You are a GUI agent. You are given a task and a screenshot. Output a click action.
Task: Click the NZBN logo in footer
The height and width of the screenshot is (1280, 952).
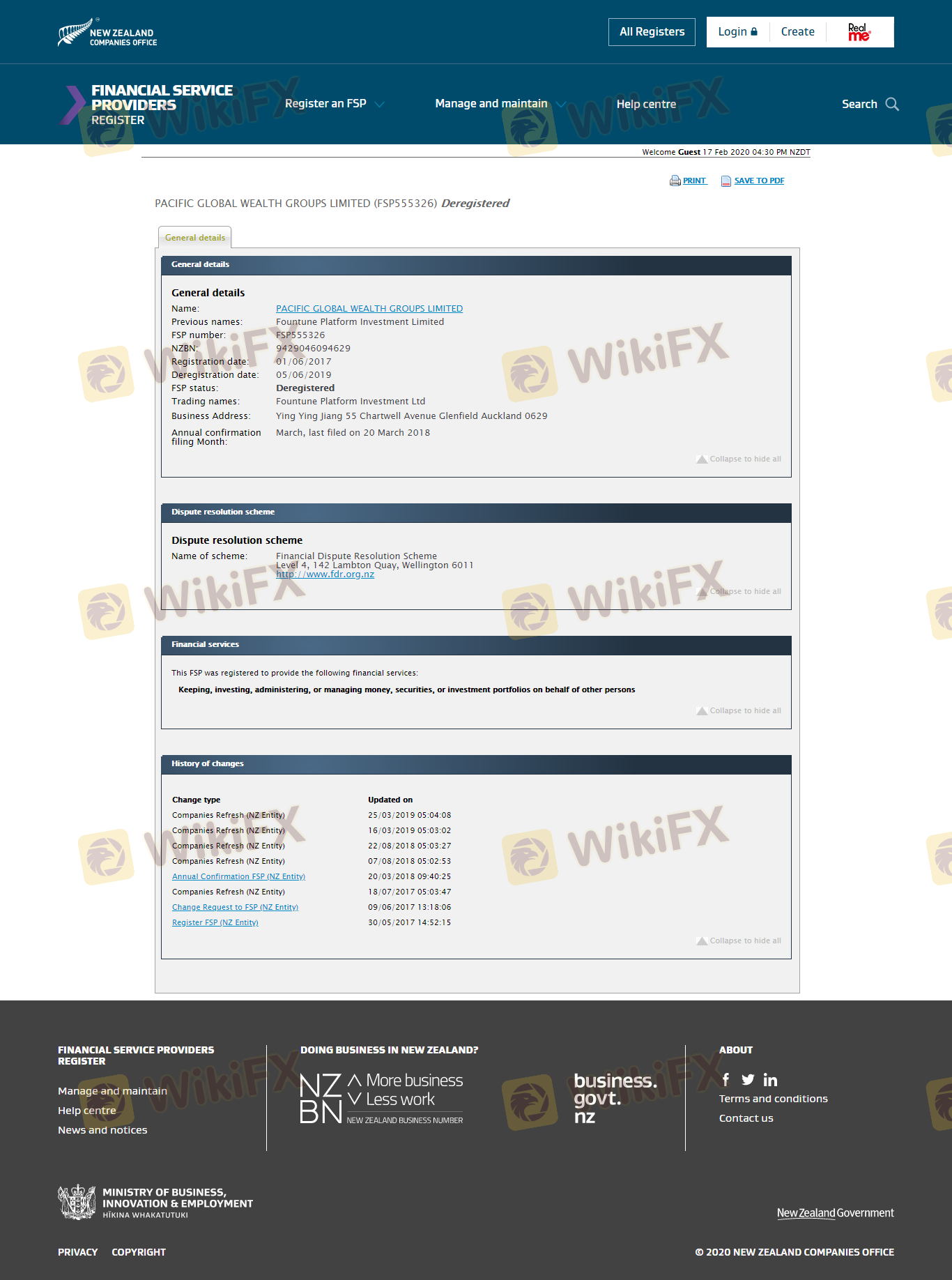381,1098
